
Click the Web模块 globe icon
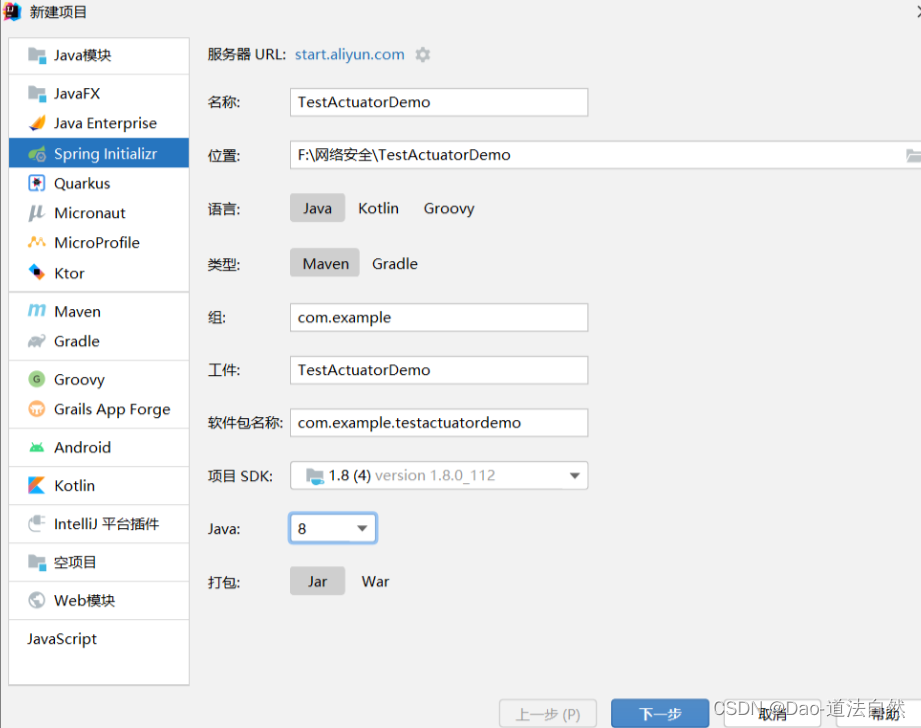(37, 600)
